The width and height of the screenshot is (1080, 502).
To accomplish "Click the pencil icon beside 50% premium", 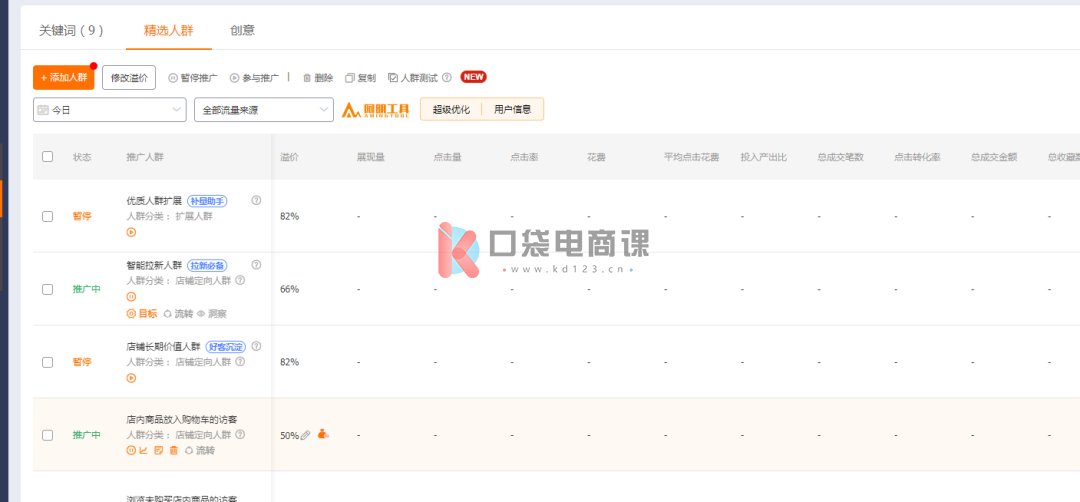I will point(306,435).
